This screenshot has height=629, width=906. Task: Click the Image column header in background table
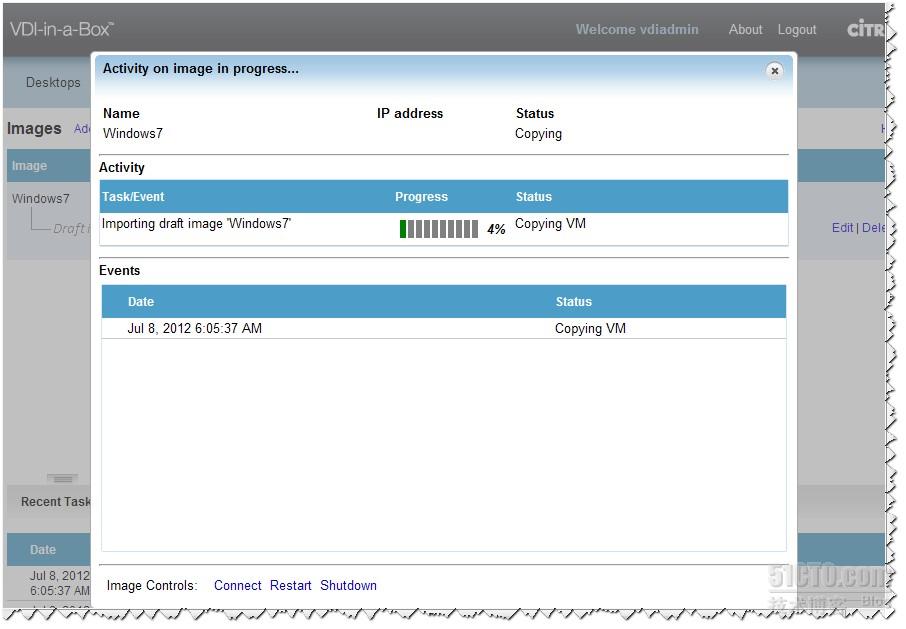pos(29,166)
